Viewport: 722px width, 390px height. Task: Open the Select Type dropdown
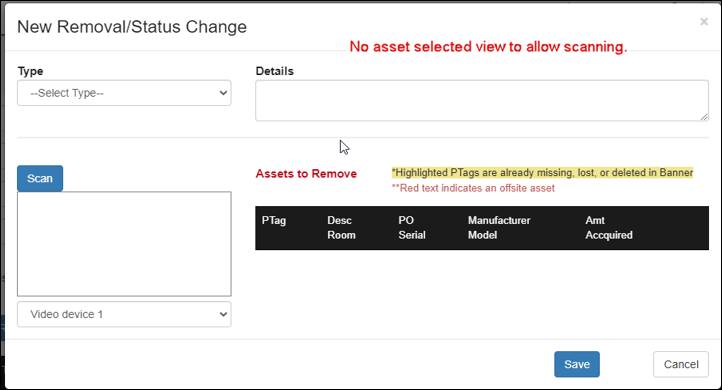(124, 93)
